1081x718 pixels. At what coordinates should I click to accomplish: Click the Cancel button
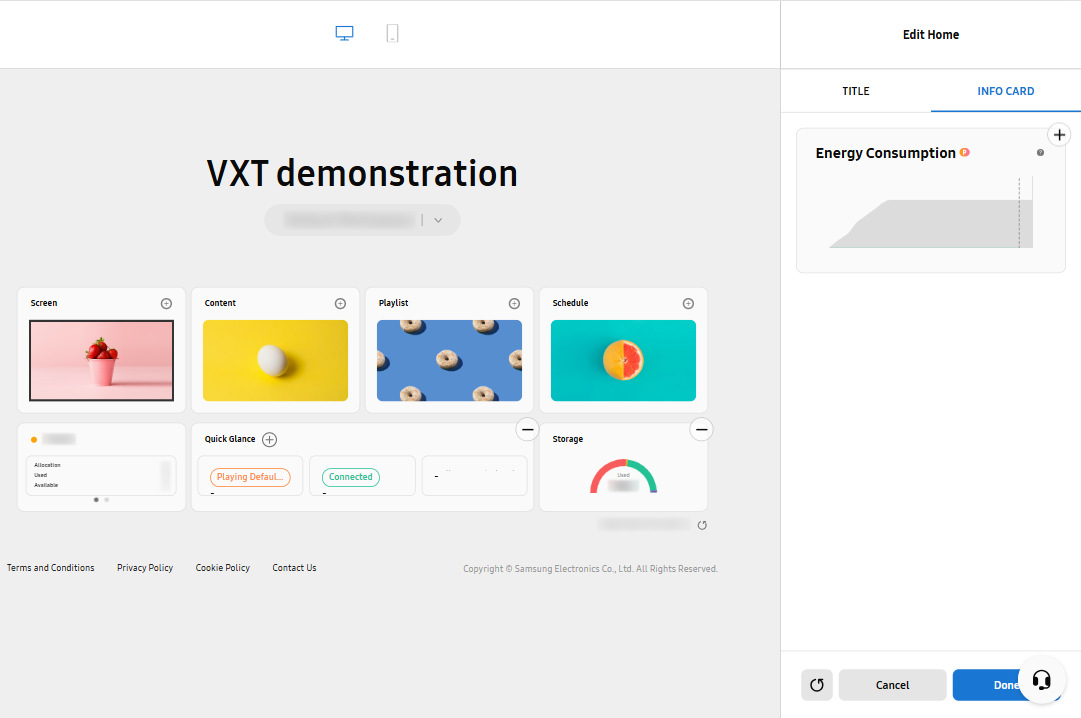point(892,685)
